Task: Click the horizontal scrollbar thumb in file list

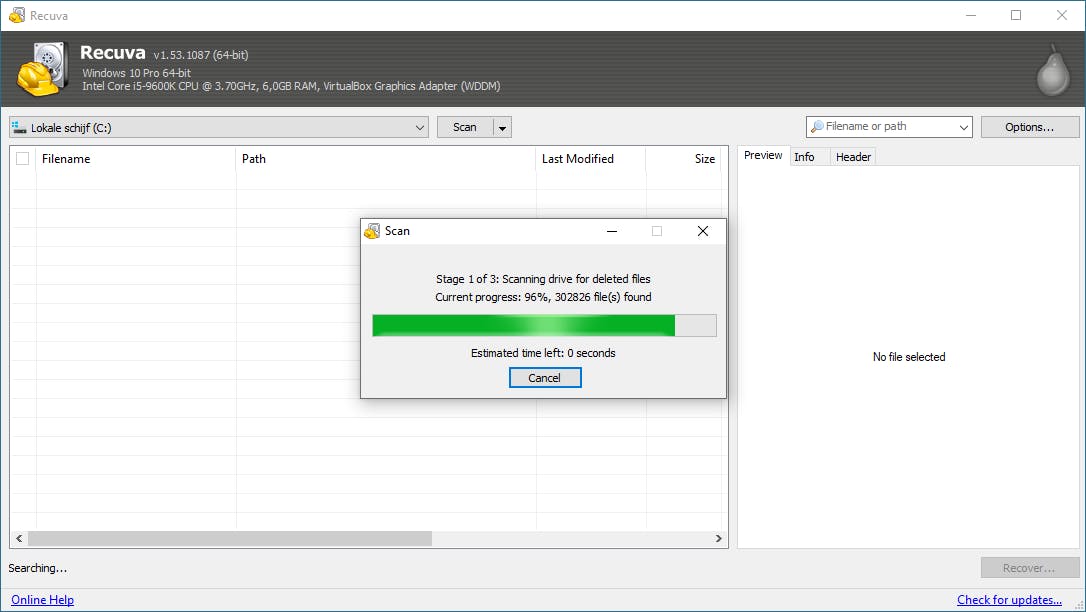Action: (x=230, y=538)
